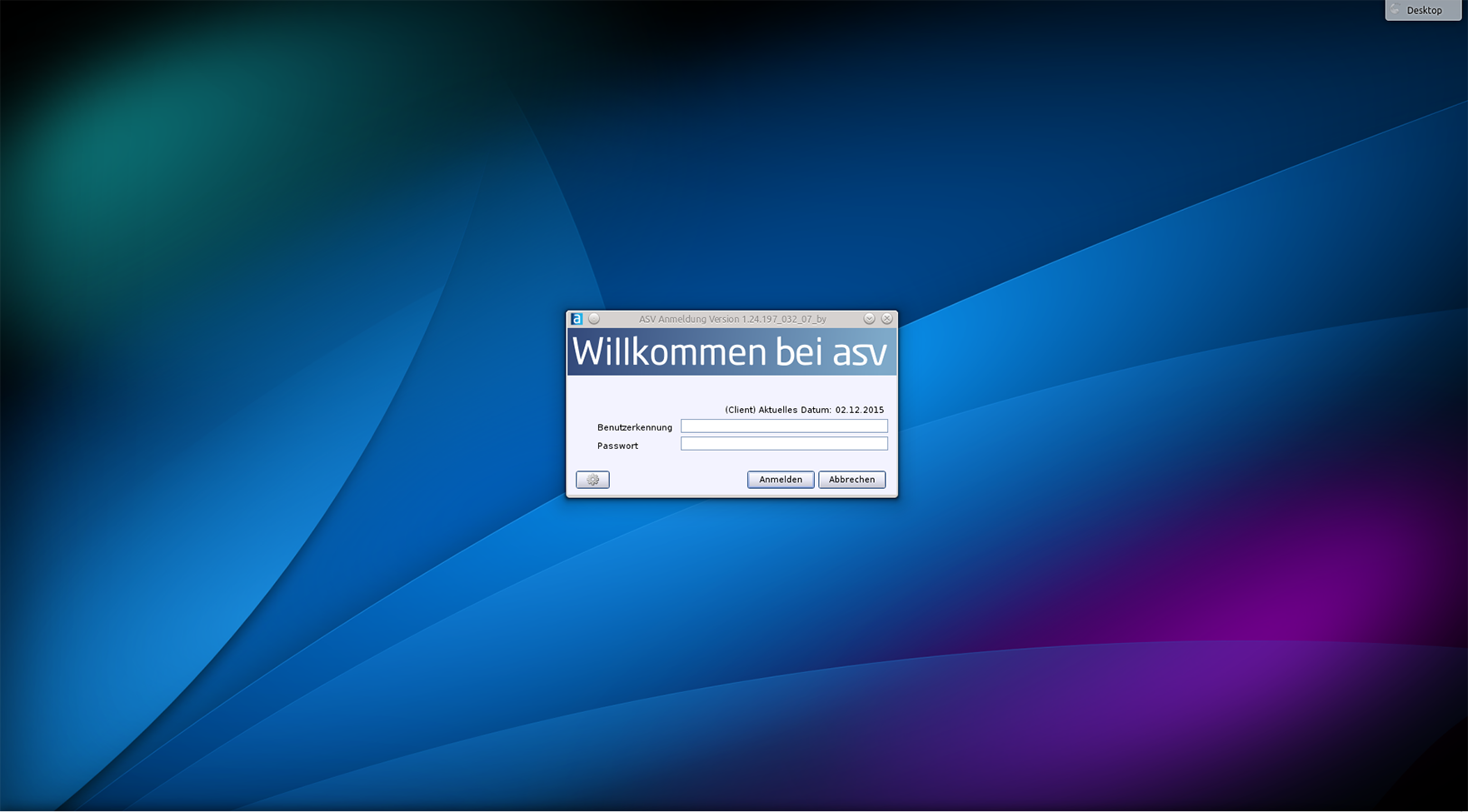Focus the Benutzerkennung input field
Image resolution: width=1468 pixels, height=812 pixels.
click(x=783, y=426)
